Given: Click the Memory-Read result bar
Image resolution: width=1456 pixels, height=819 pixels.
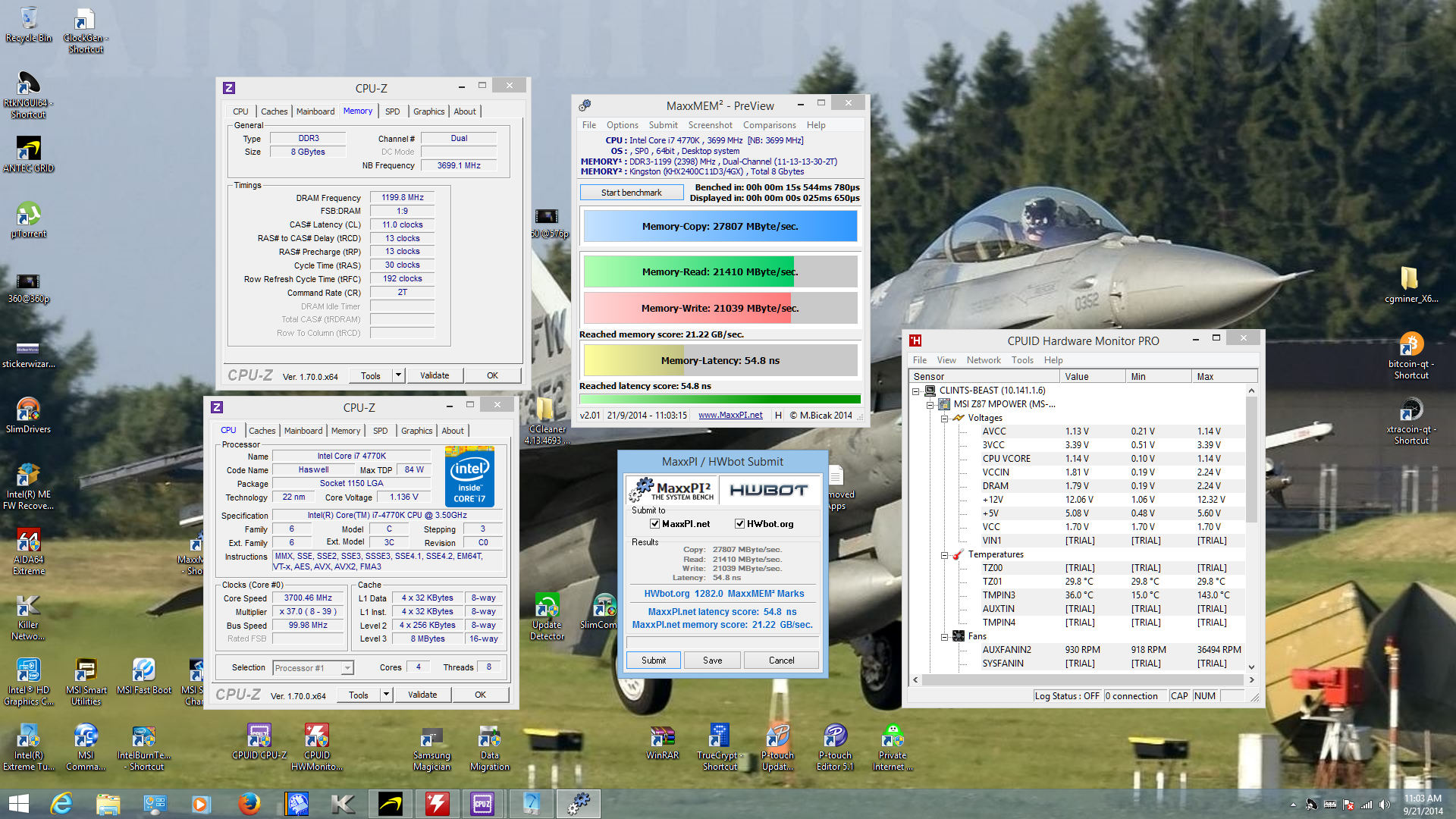Looking at the screenshot, I should click(x=720, y=271).
